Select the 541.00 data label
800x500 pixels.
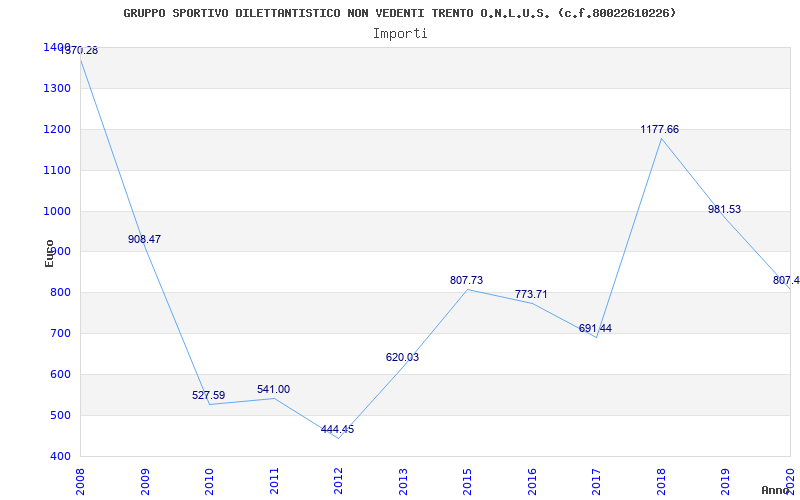[x=273, y=389]
